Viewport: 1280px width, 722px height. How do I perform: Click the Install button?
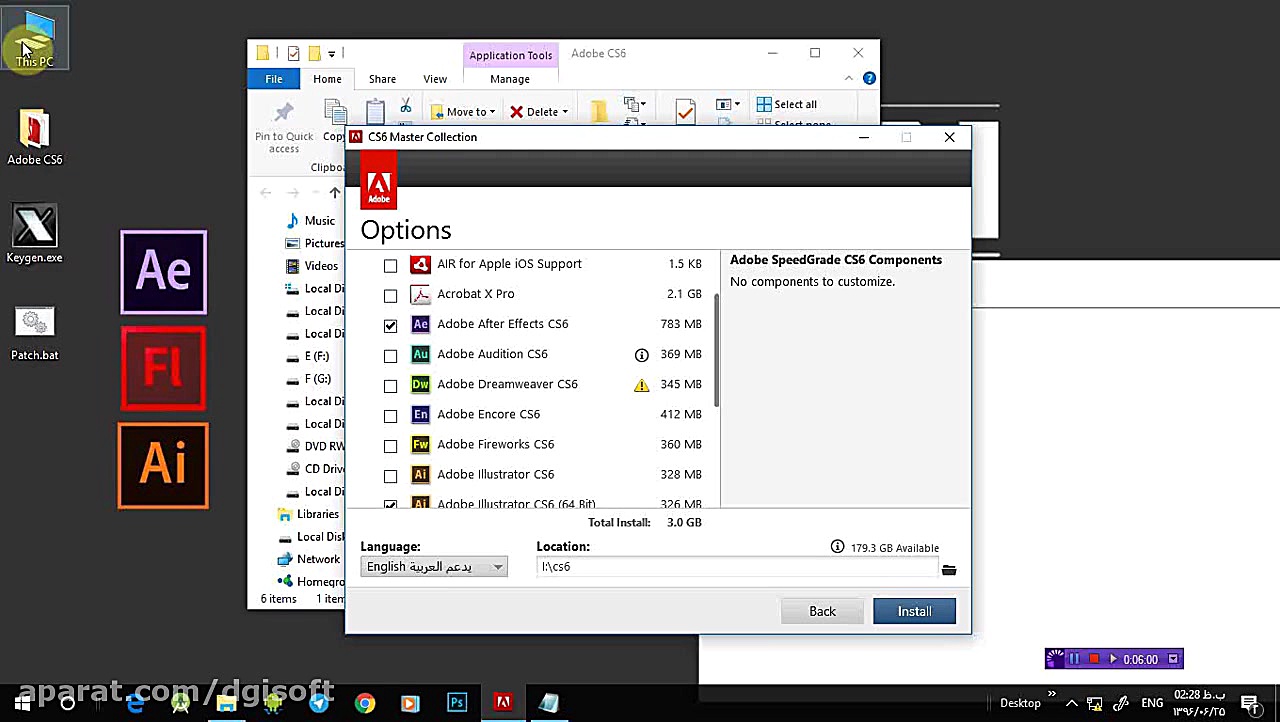[914, 611]
